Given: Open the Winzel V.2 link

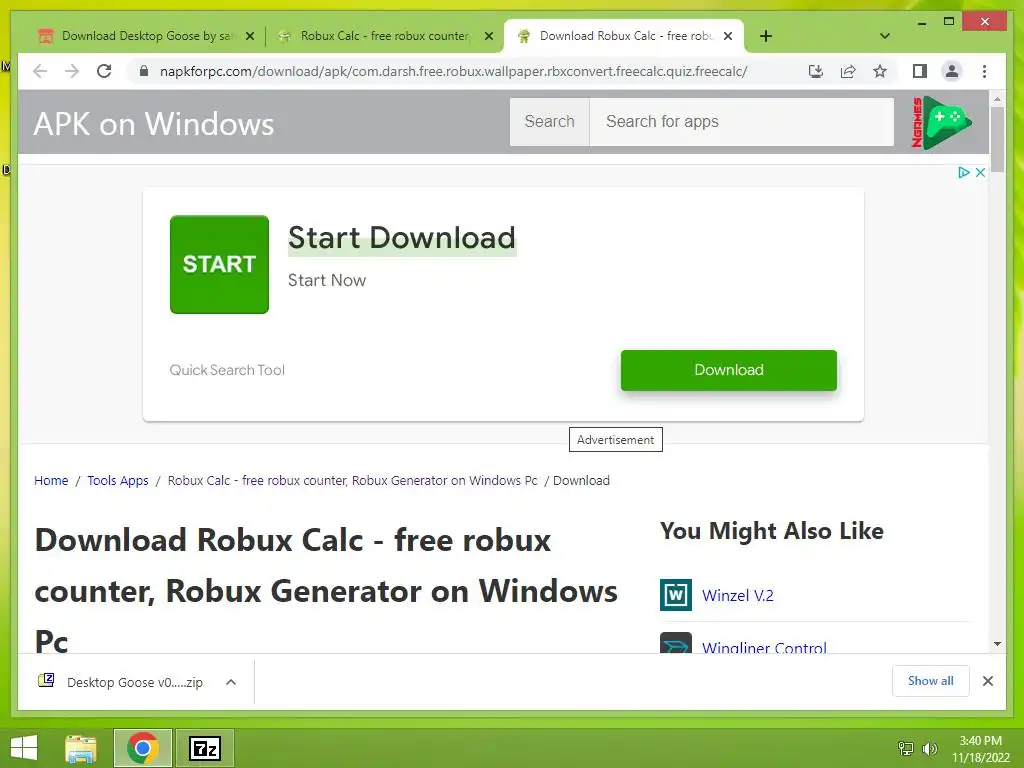Looking at the screenshot, I should pos(738,596).
